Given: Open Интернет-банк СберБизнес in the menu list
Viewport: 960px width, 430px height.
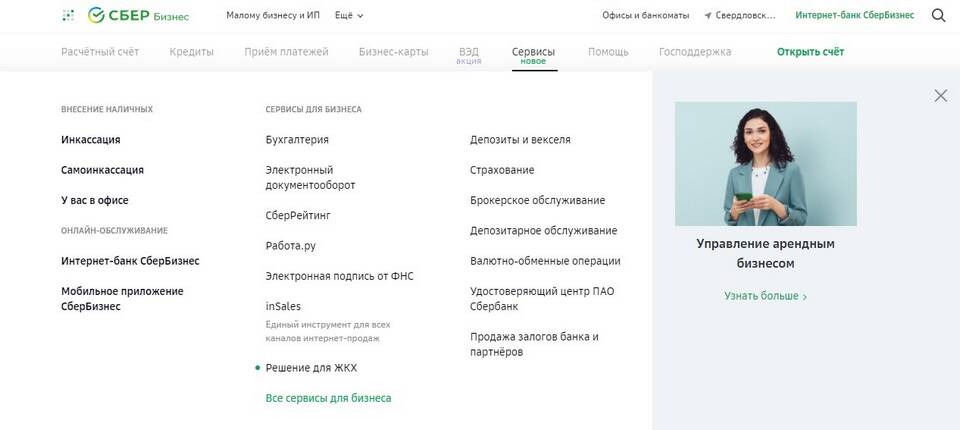Looking at the screenshot, I should (x=130, y=261).
